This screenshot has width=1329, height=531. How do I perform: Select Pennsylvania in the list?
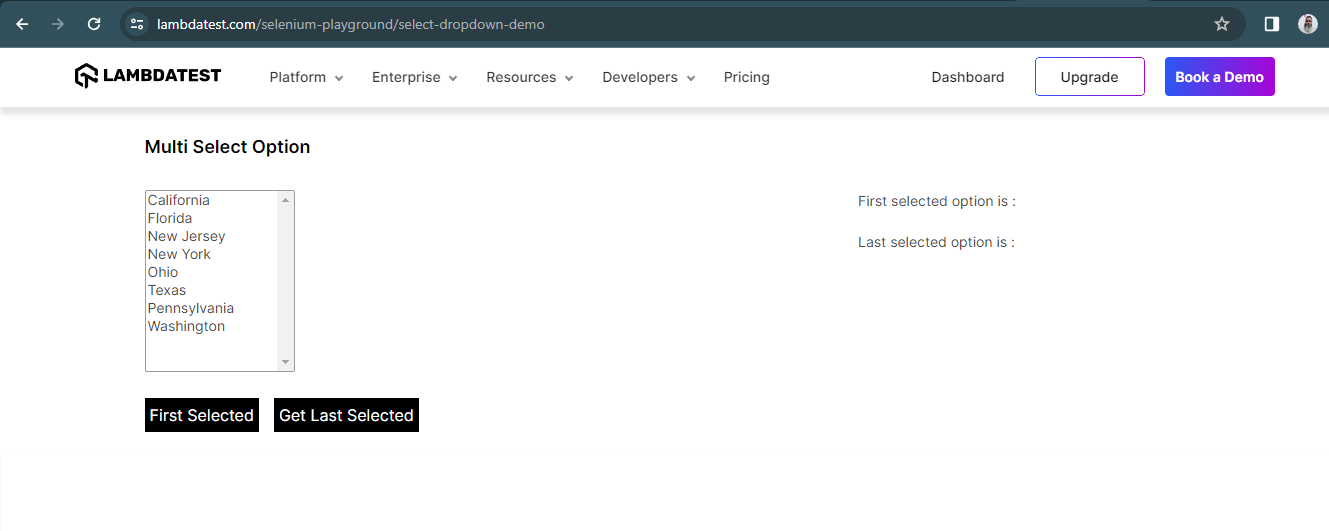[x=212, y=308]
